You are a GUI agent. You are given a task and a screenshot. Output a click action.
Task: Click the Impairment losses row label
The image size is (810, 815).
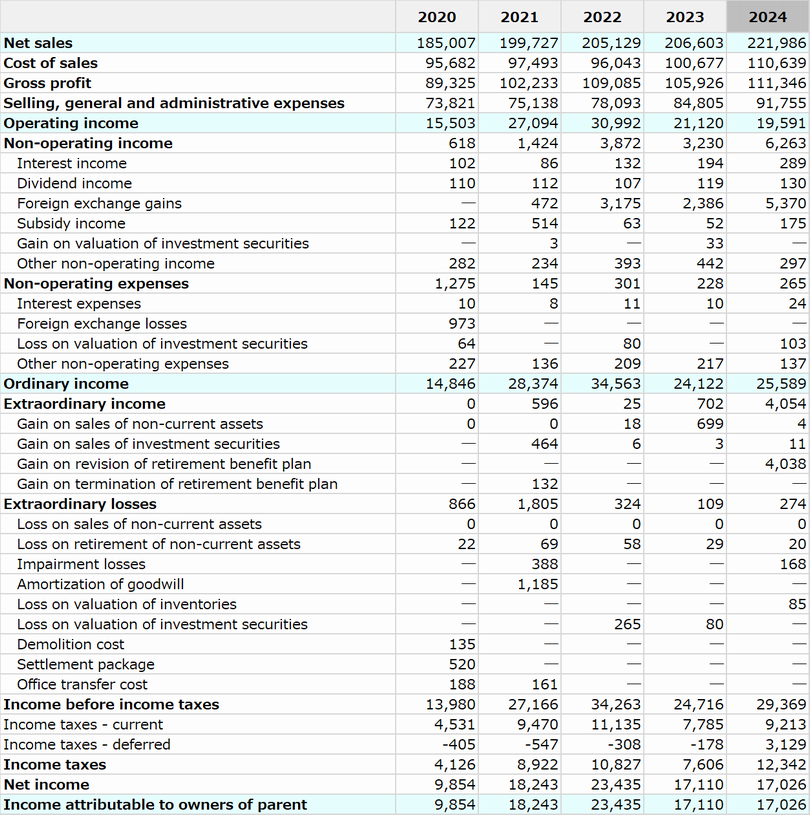[x=81, y=564]
